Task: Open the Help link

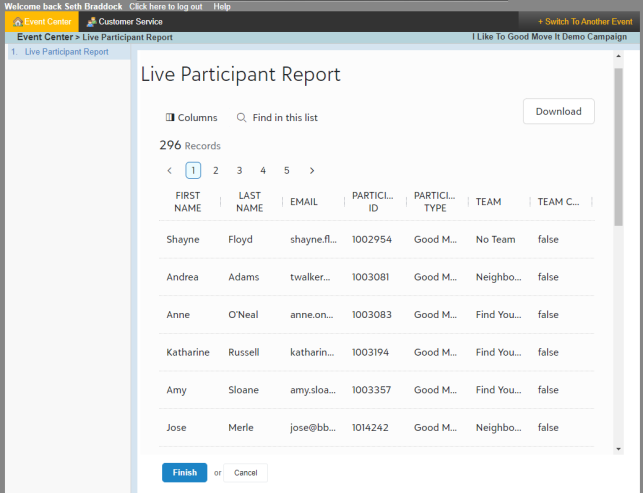Action: [x=222, y=7]
